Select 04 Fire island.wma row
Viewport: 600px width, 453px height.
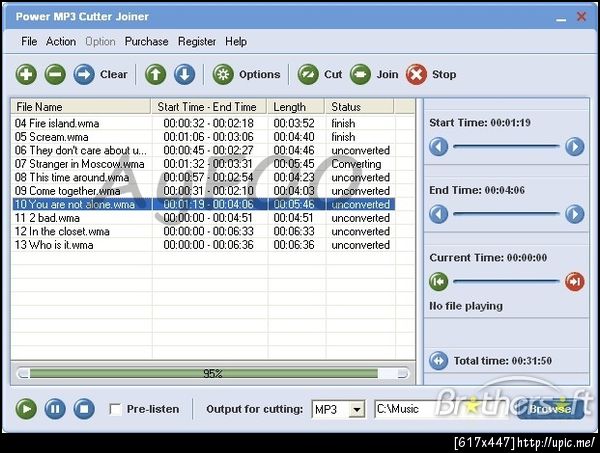click(x=204, y=123)
